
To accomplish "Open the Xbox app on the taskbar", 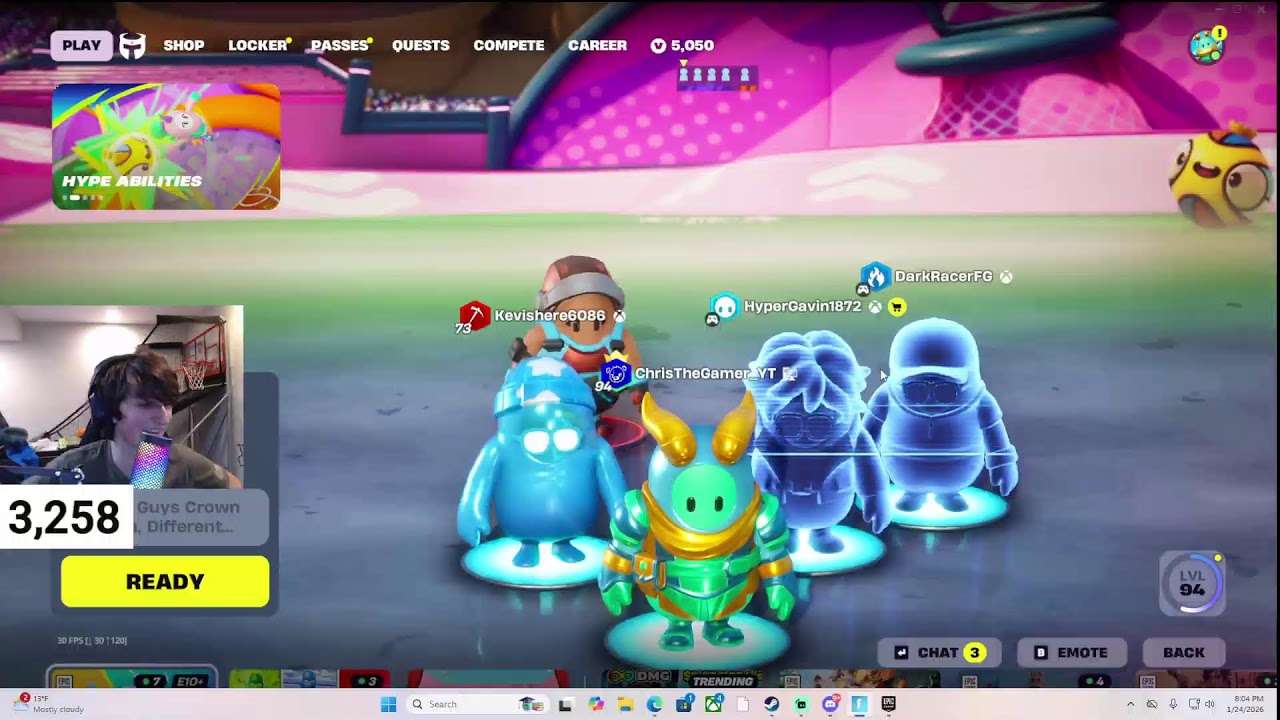I will coord(713,704).
